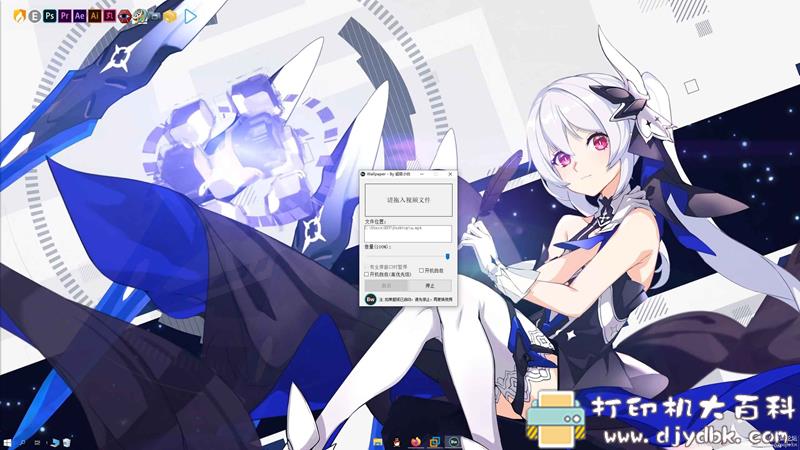
Task: Launch the Premiere Pro shortcut
Action: click(65, 16)
